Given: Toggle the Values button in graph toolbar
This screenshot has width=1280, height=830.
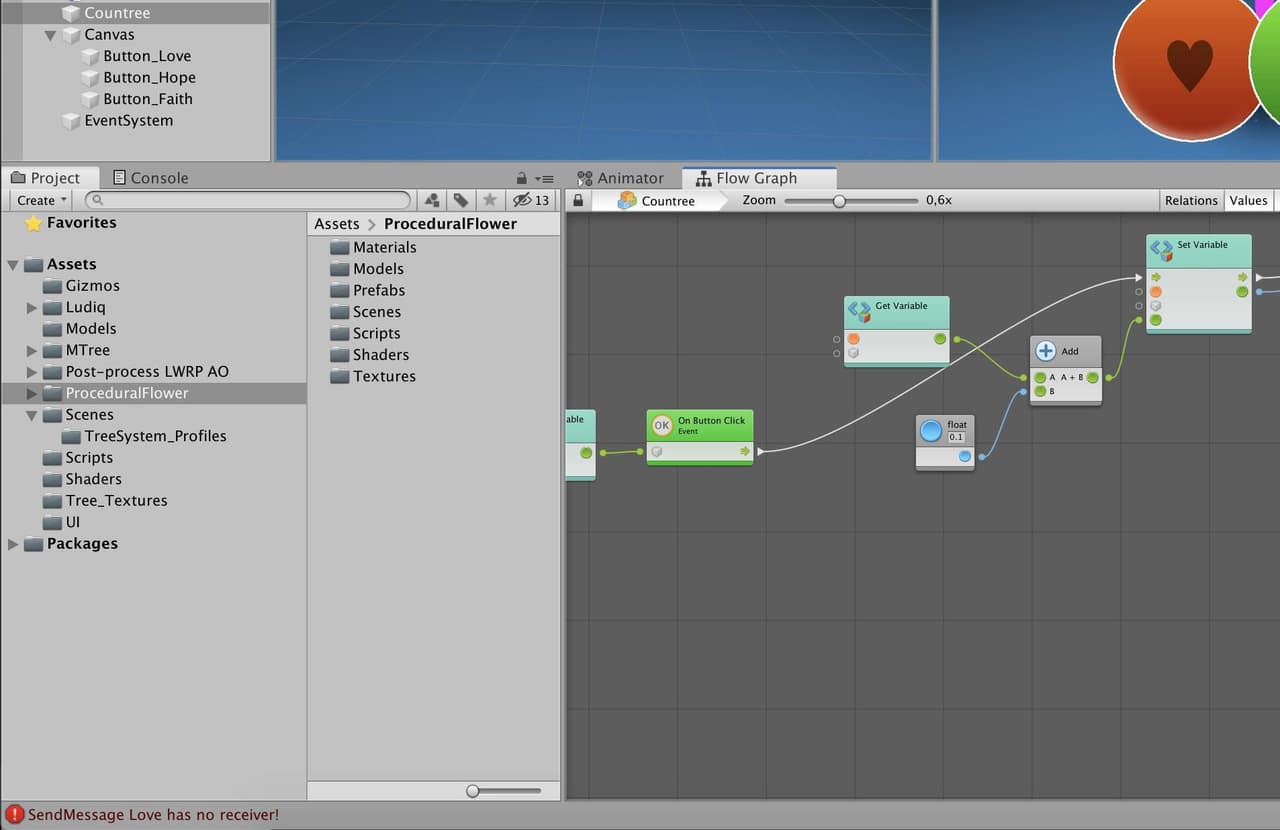Looking at the screenshot, I should (x=1248, y=200).
